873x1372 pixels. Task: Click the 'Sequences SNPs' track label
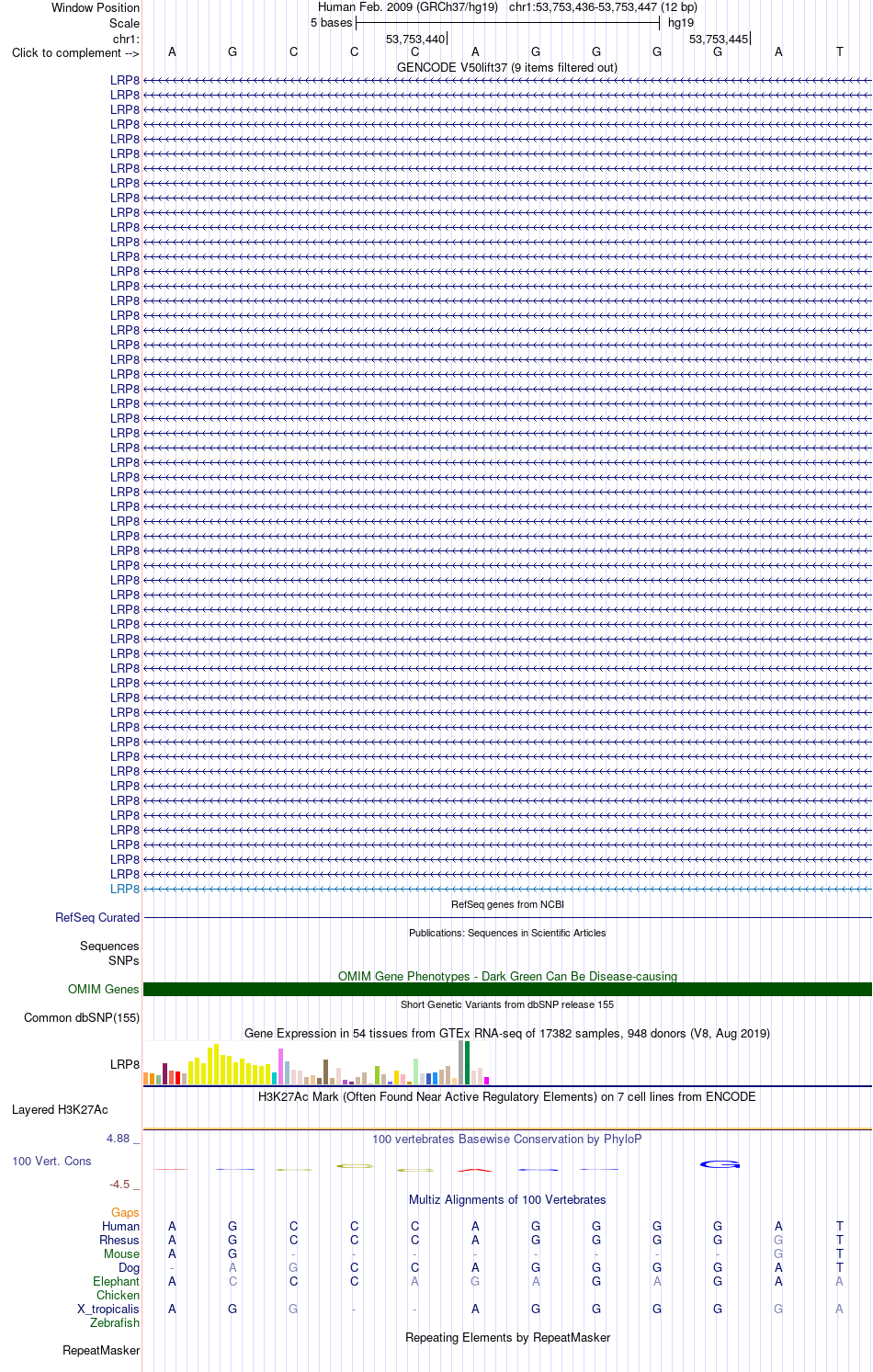[109, 953]
